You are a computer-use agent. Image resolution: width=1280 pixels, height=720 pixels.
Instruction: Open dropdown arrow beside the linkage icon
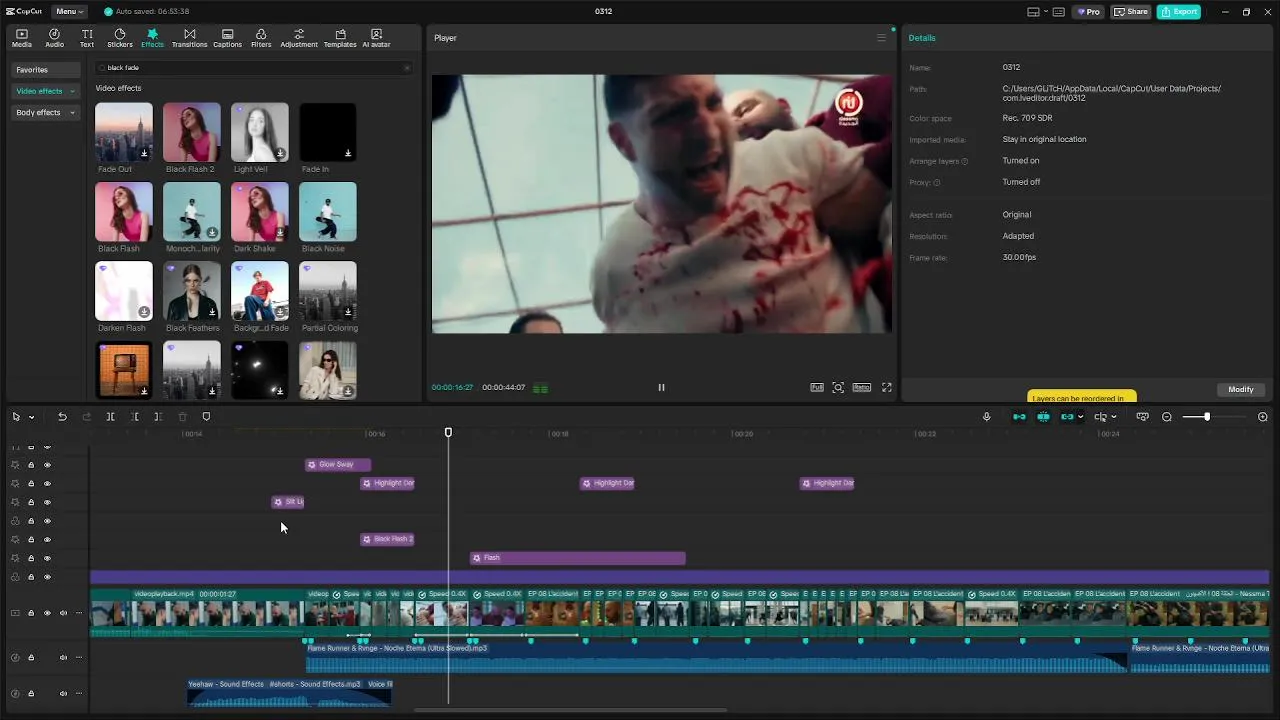[1080, 417]
